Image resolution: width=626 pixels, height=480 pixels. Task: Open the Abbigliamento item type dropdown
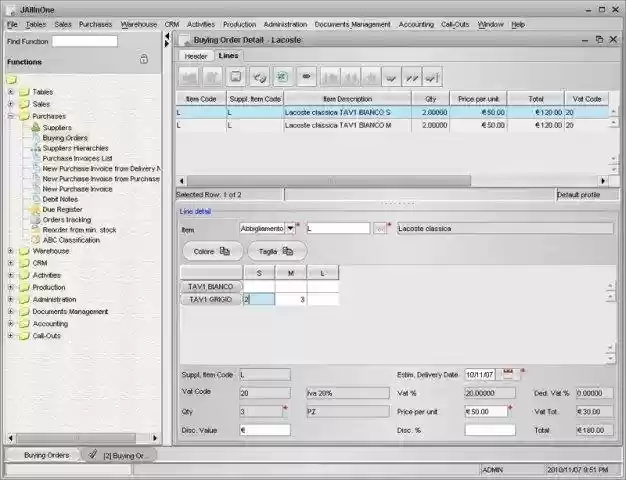290,228
